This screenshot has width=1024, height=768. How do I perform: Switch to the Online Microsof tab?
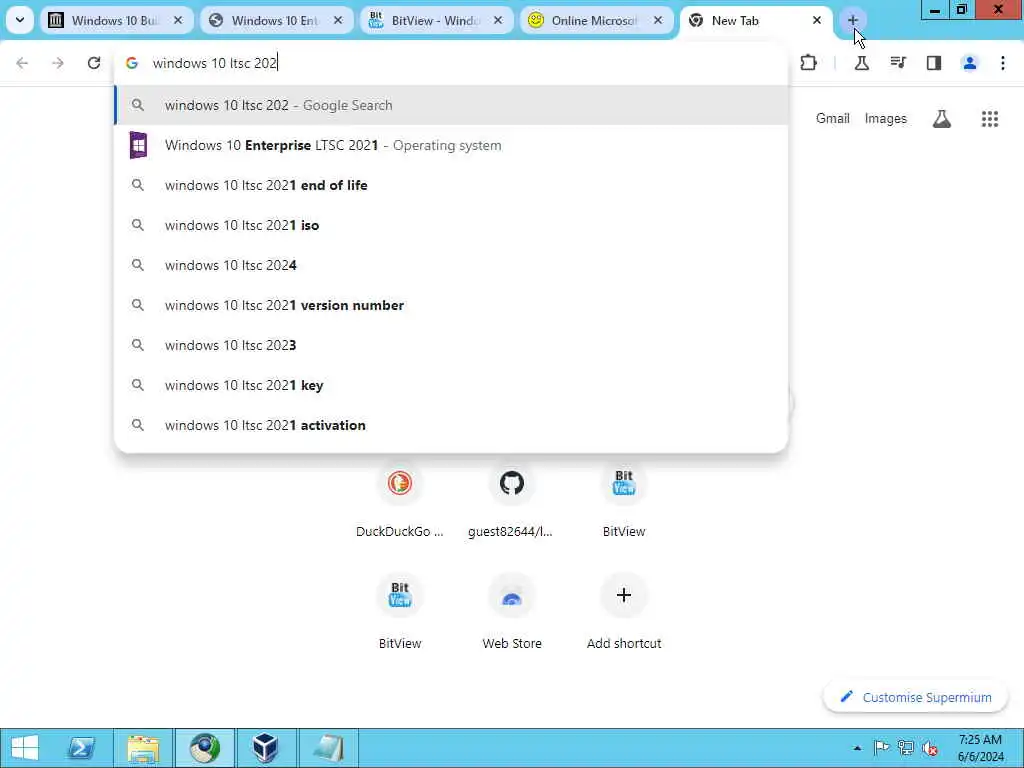click(x=596, y=20)
